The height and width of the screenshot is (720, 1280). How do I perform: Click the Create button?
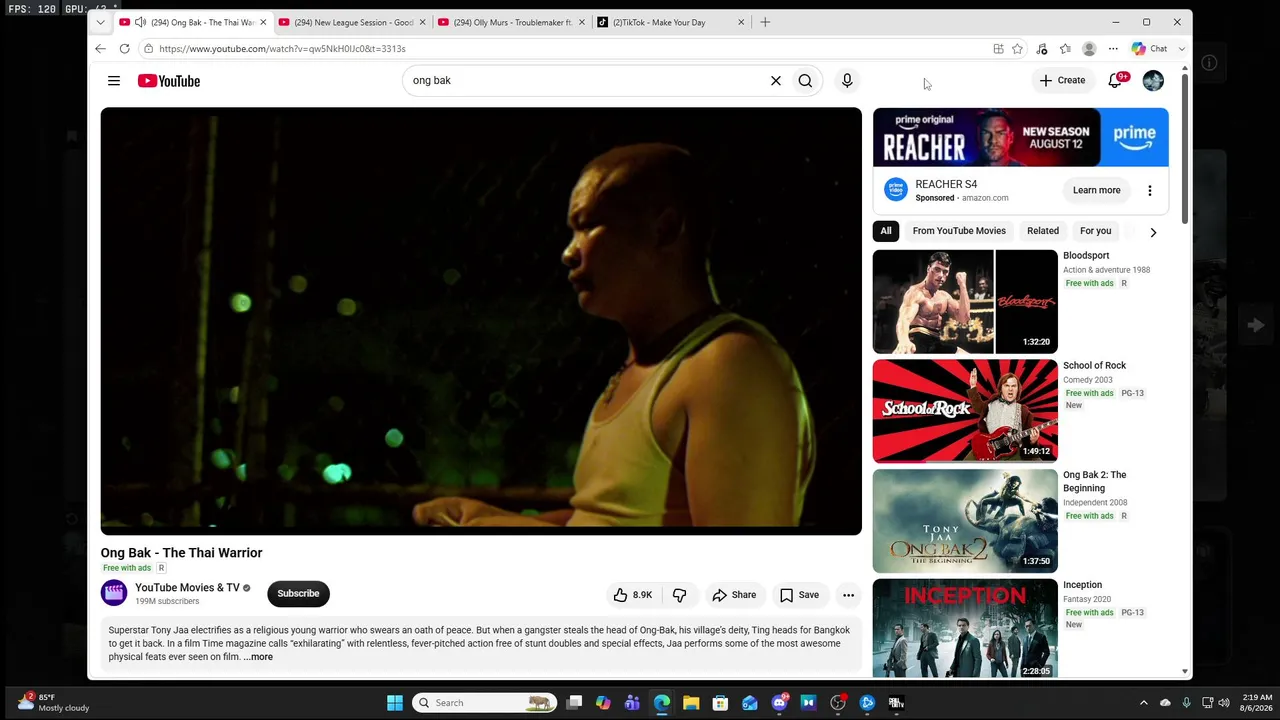1062,80
